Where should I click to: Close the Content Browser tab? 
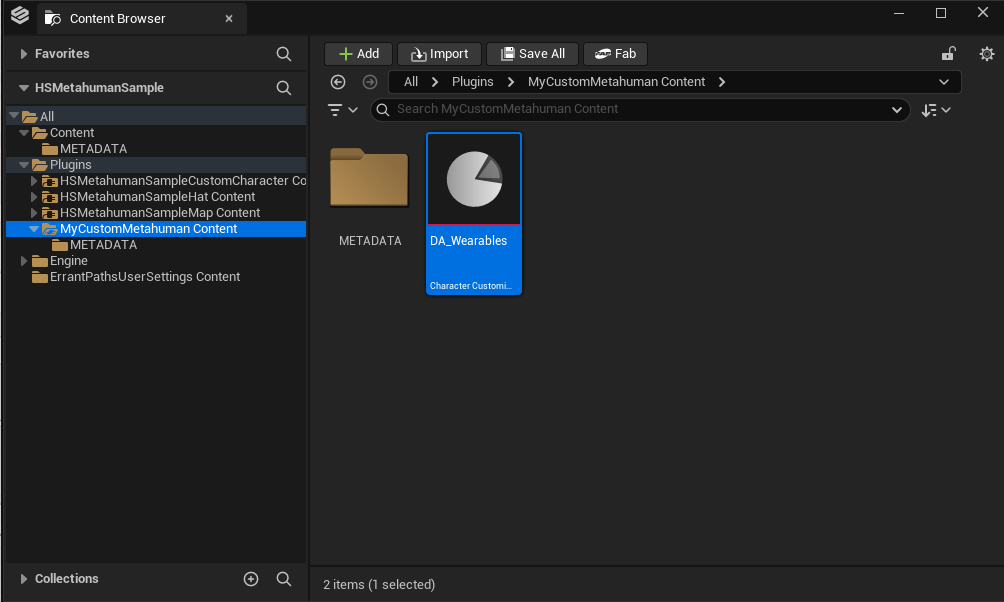click(229, 19)
